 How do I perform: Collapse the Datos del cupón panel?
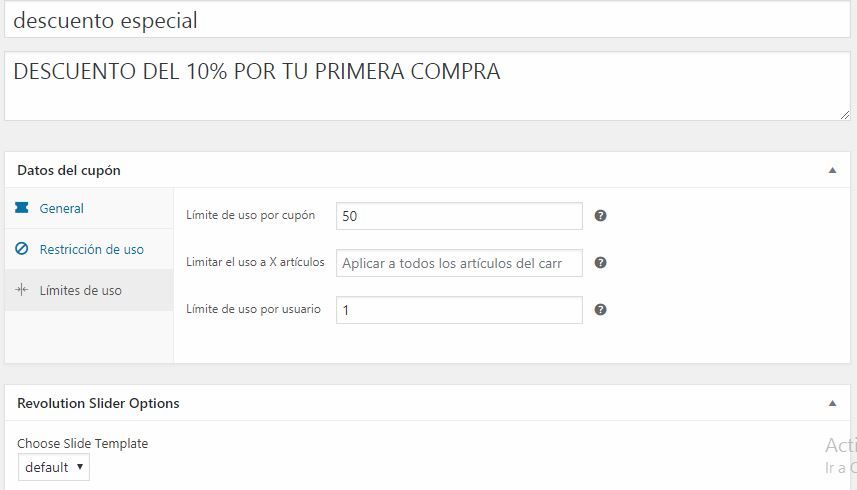pyautogui.click(x=832, y=170)
